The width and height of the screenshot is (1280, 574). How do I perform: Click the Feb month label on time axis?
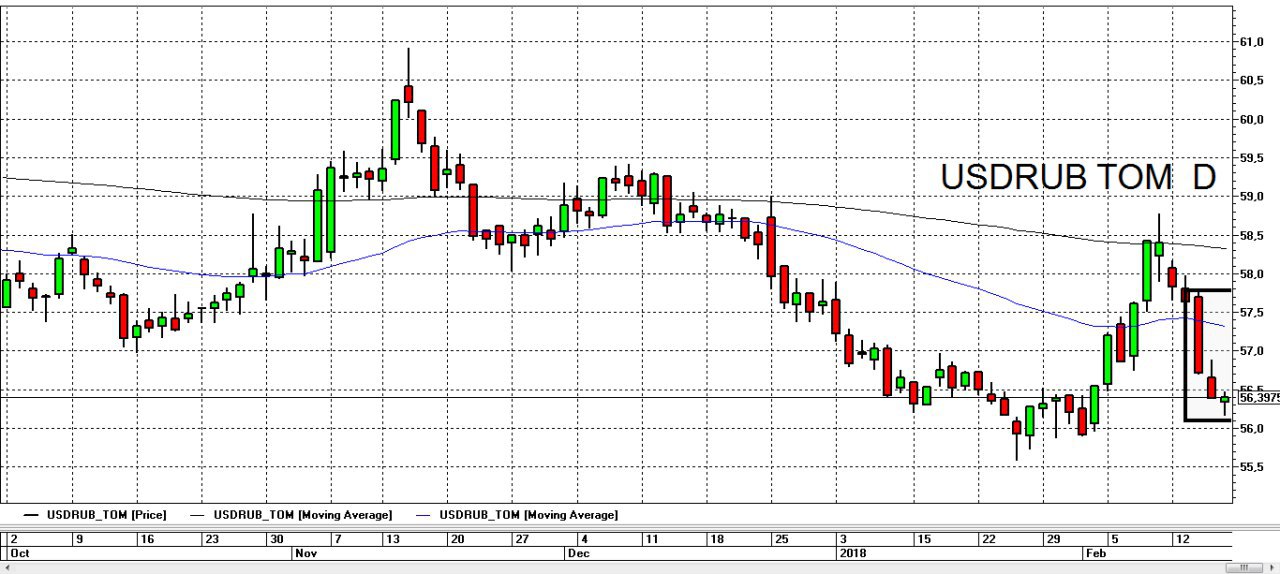click(x=1096, y=552)
